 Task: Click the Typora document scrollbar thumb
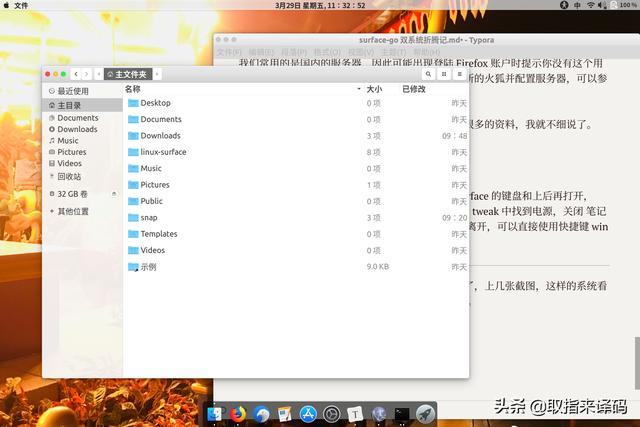click(x=637, y=363)
